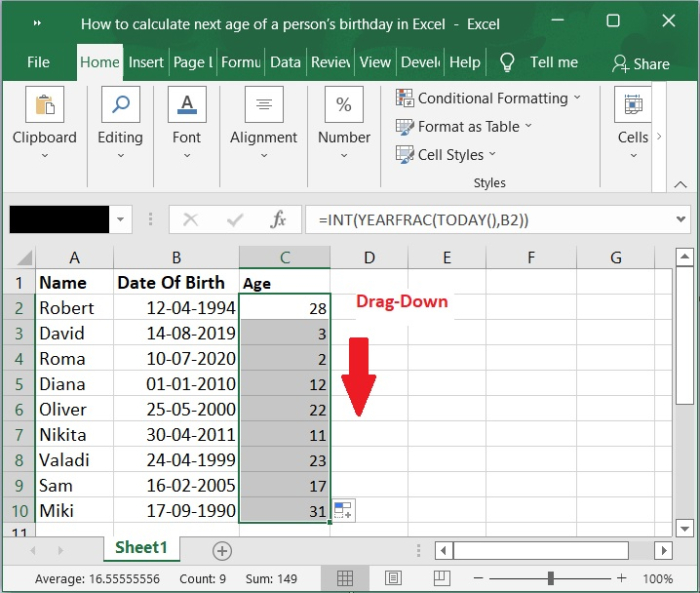700x593 pixels.
Task: Click the Format as Table icon
Action: pyautogui.click(x=404, y=127)
